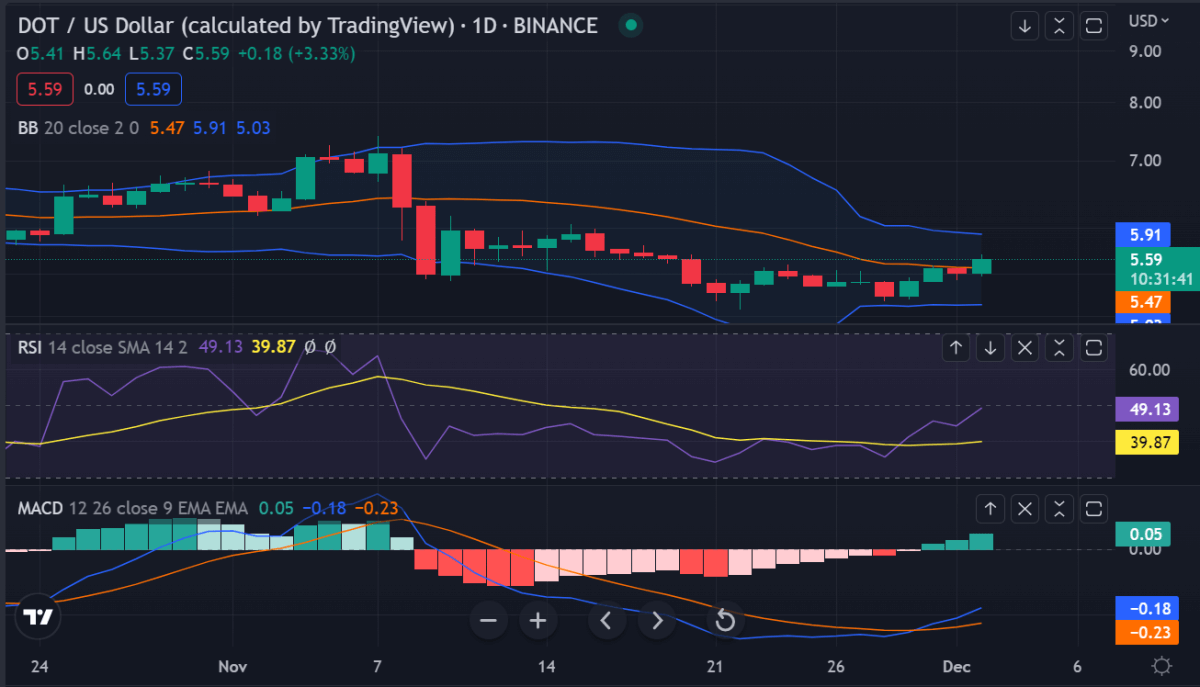Move the MACD pane up
Image resolution: width=1200 pixels, height=687 pixels.
pyautogui.click(x=990, y=509)
